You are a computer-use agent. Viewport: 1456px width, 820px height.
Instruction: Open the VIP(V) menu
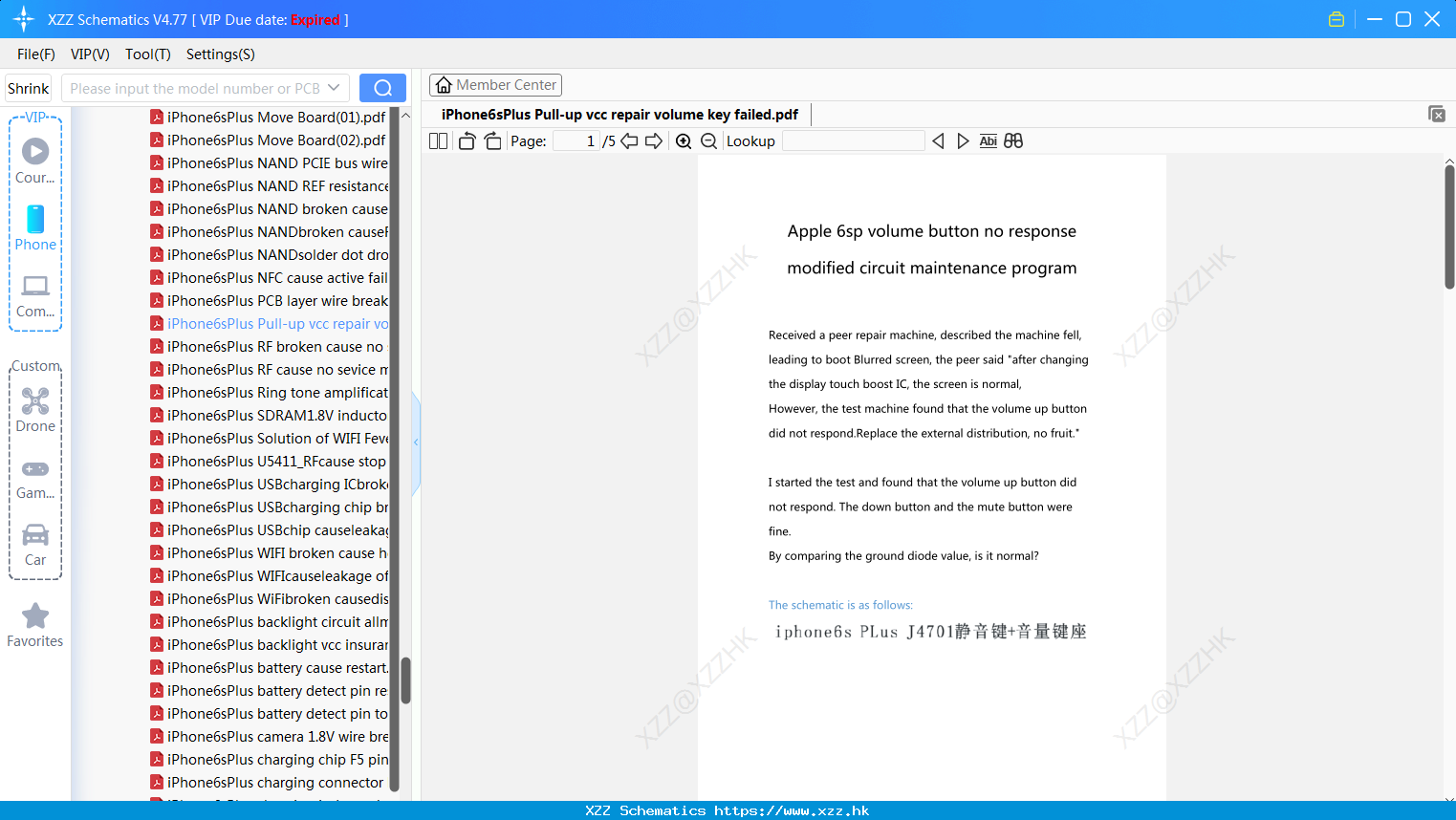click(x=90, y=54)
